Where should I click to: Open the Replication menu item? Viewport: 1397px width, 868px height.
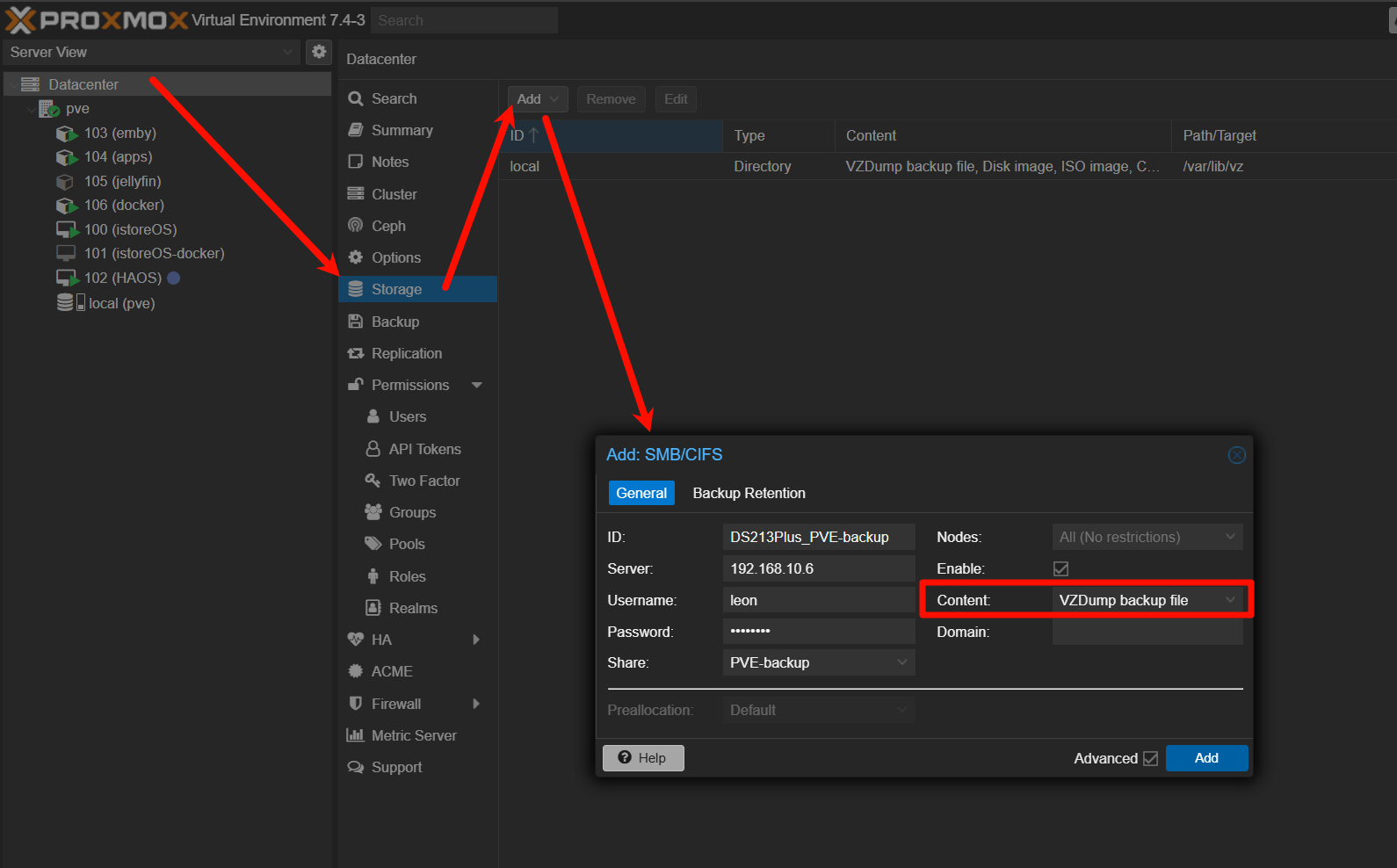[x=418, y=353]
